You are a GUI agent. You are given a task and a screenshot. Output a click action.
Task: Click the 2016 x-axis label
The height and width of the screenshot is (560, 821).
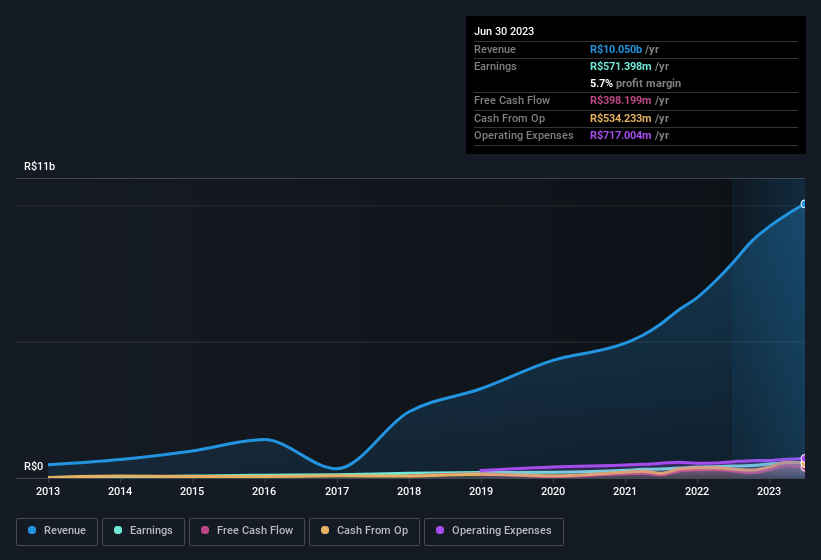[264, 491]
